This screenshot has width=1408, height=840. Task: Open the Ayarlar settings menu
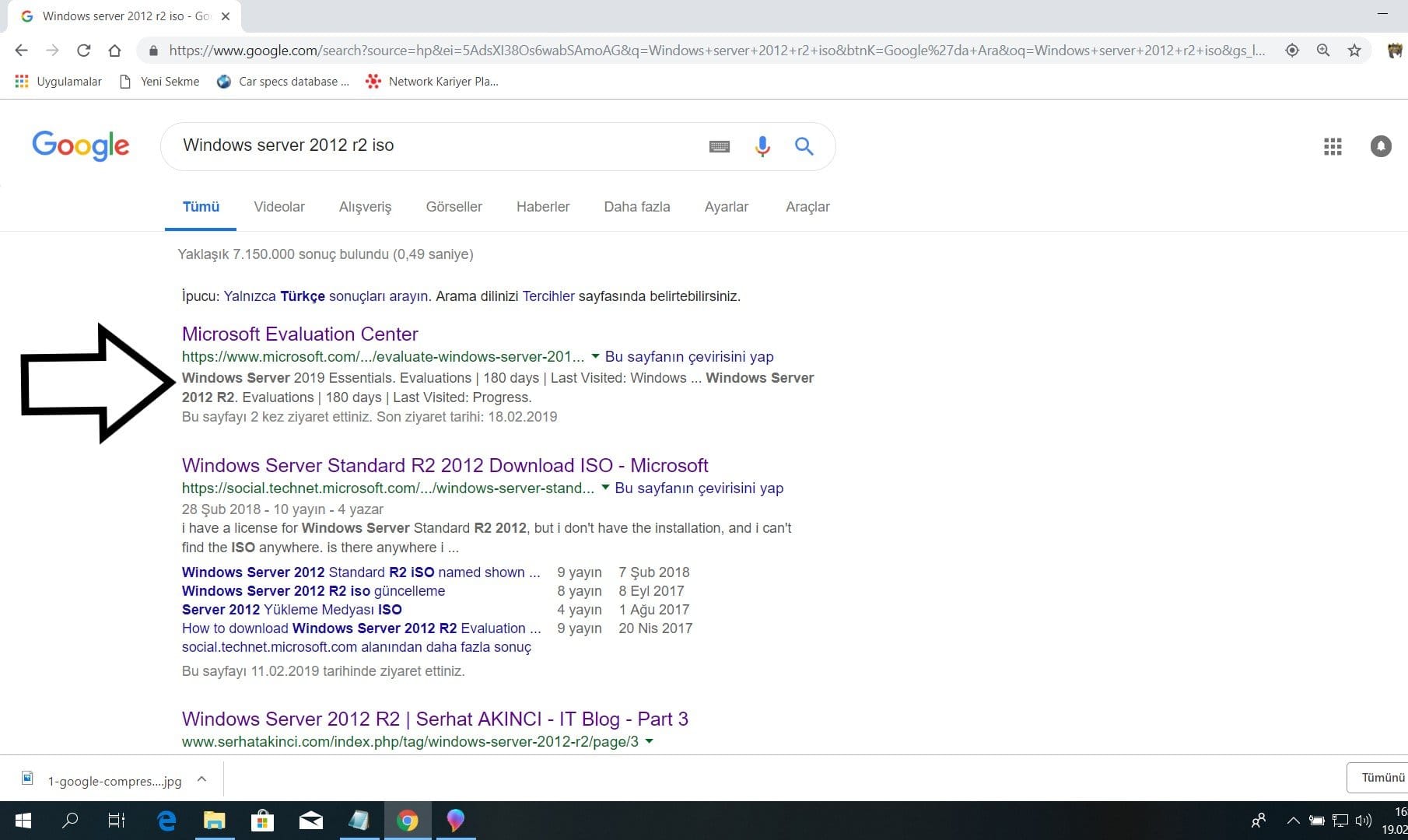(727, 207)
